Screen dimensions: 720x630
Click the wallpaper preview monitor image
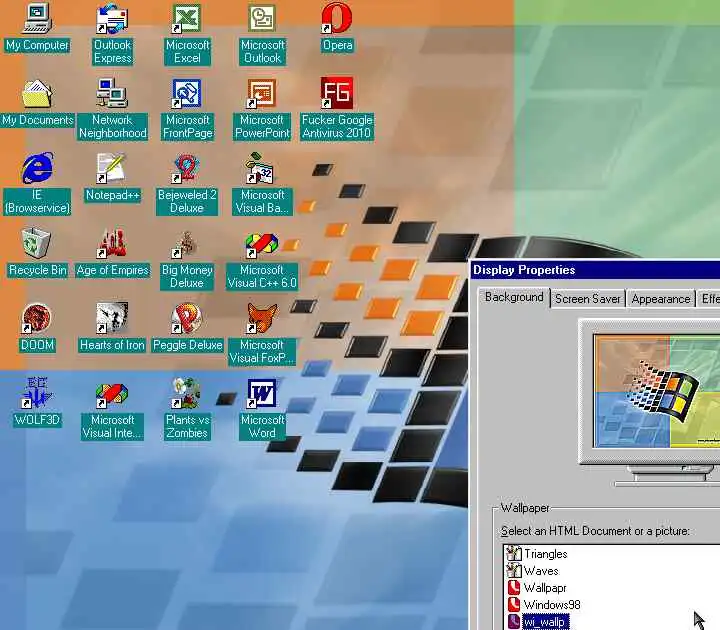point(657,391)
